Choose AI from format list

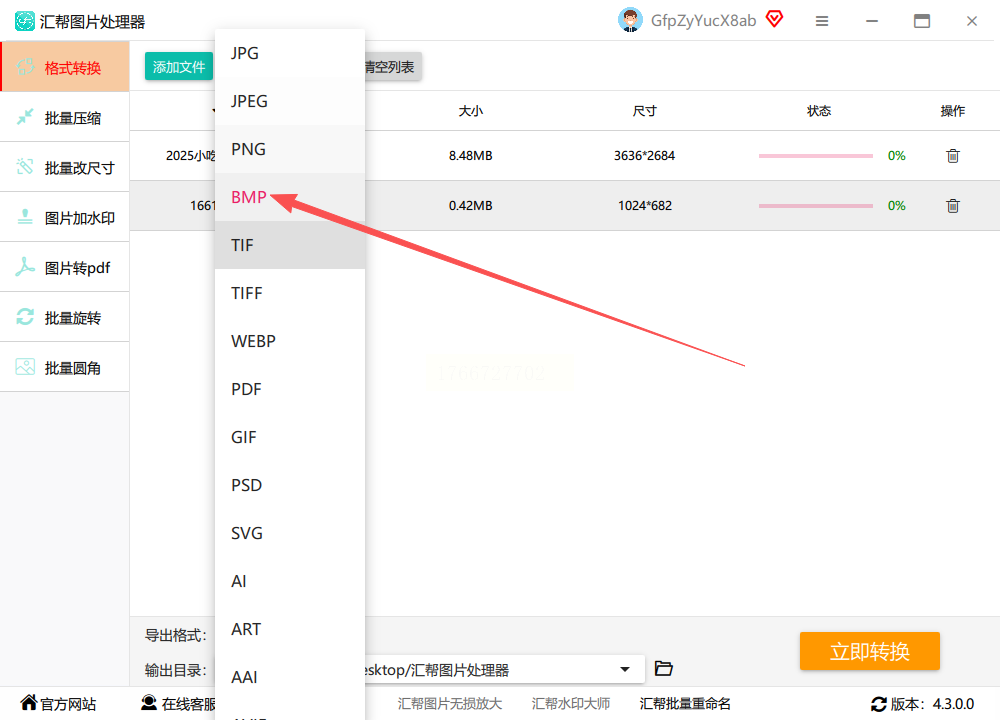pos(290,582)
